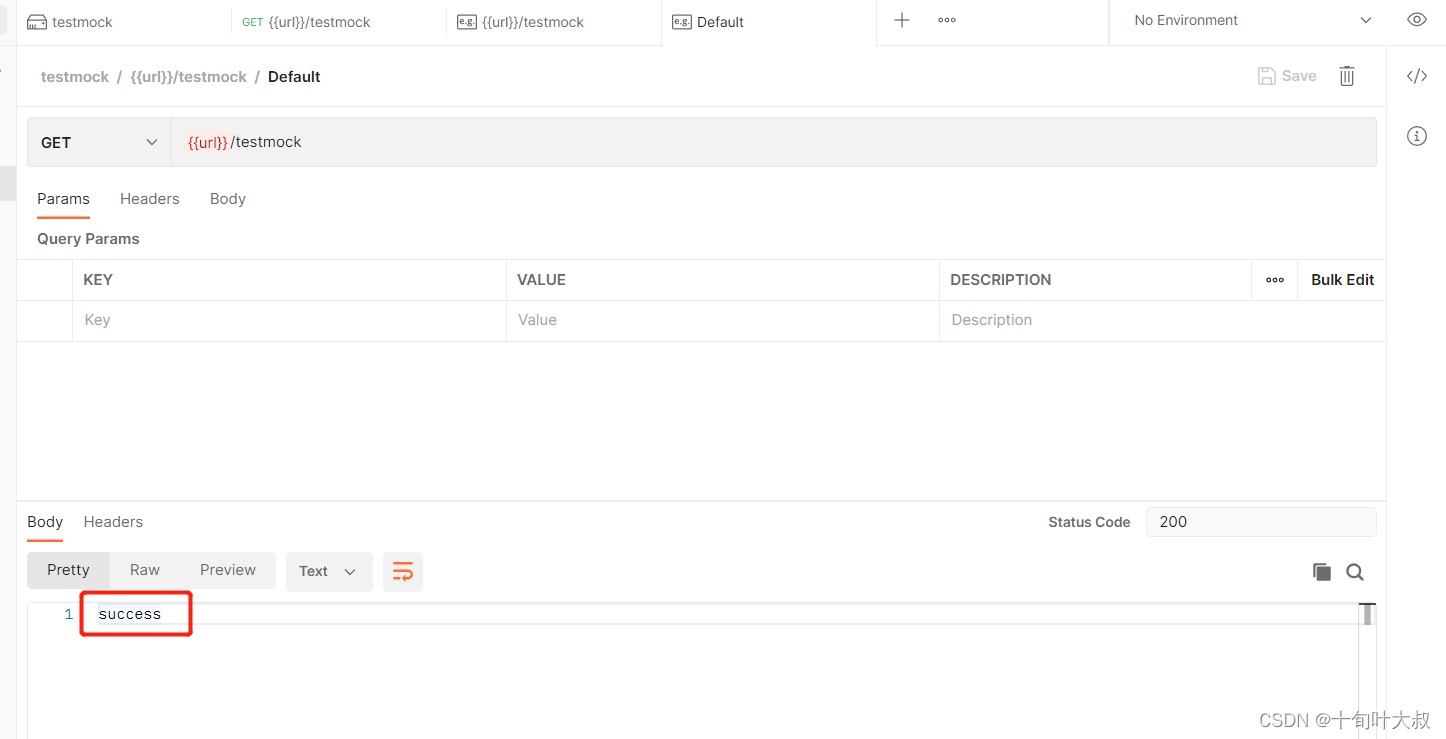Click the Save button
This screenshot has width=1446, height=739.
1287,76
